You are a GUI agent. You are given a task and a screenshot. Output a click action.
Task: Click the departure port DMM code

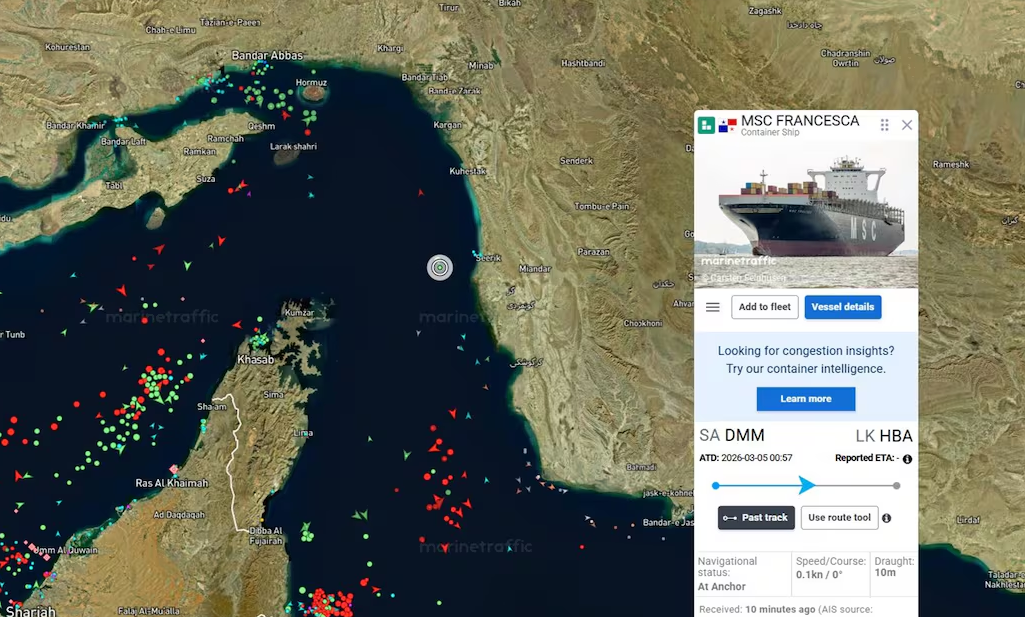pyautogui.click(x=744, y=436)
